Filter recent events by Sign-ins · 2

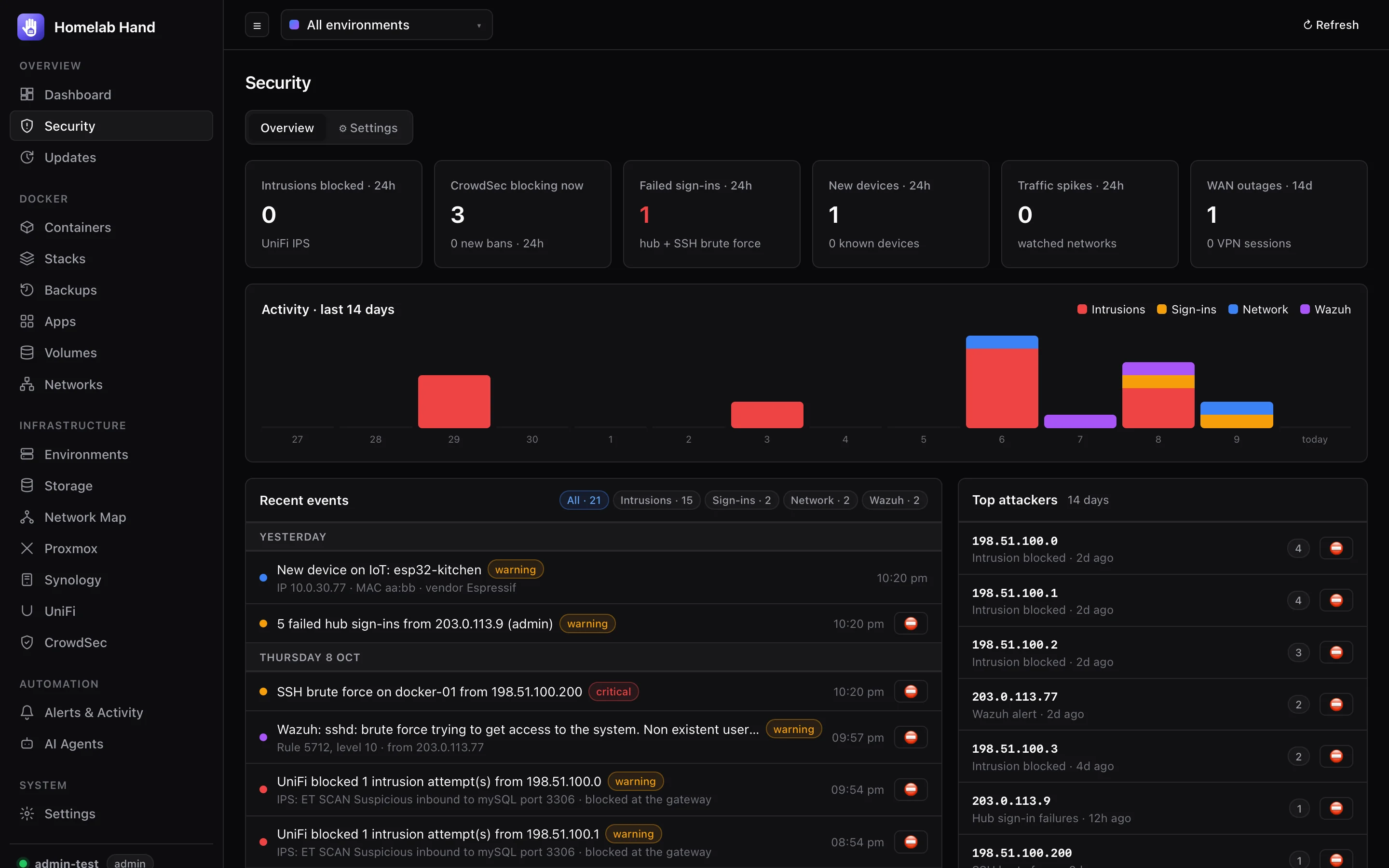tap(742, 500)
